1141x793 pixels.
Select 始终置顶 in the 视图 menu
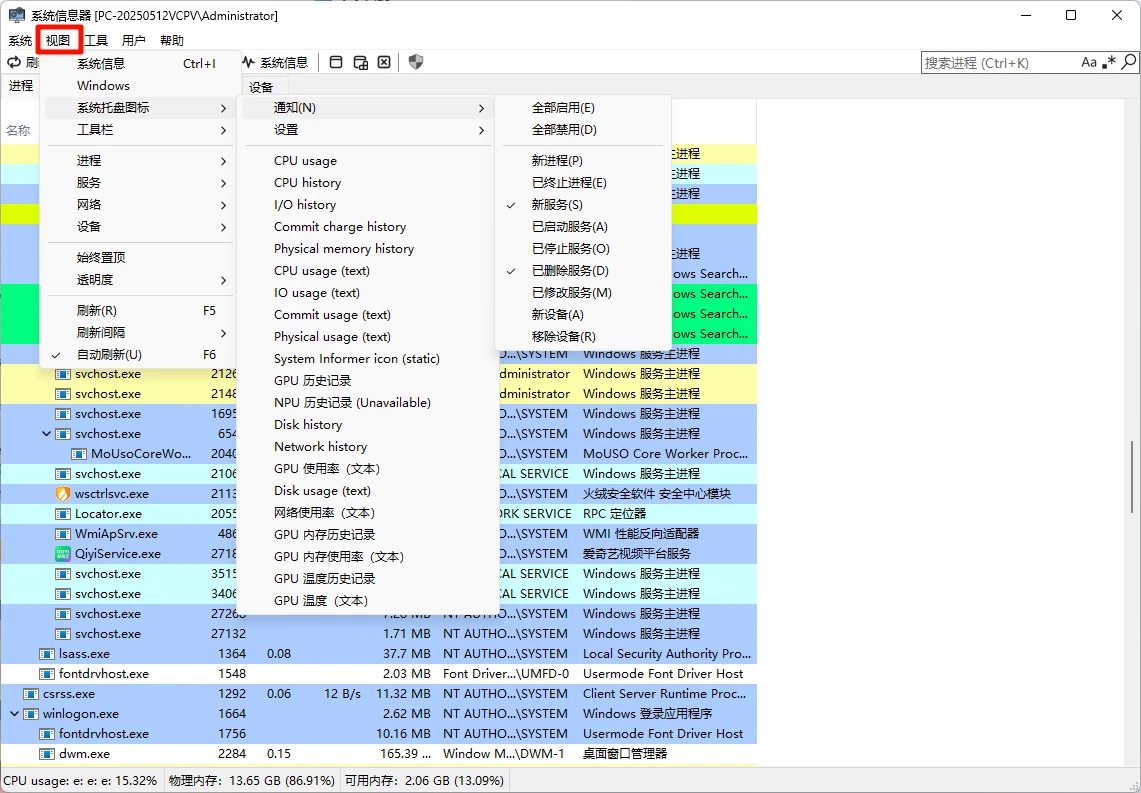[140, 258]
